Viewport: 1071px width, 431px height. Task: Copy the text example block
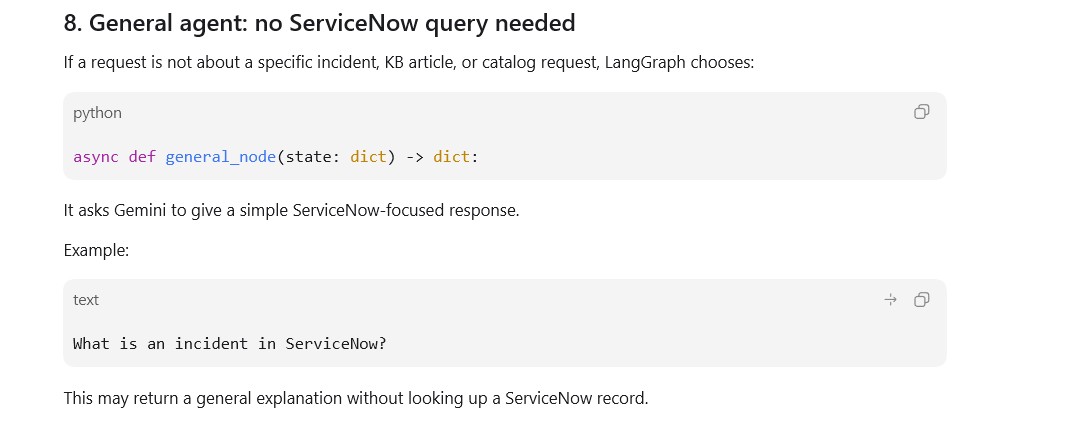pos(921,300)
